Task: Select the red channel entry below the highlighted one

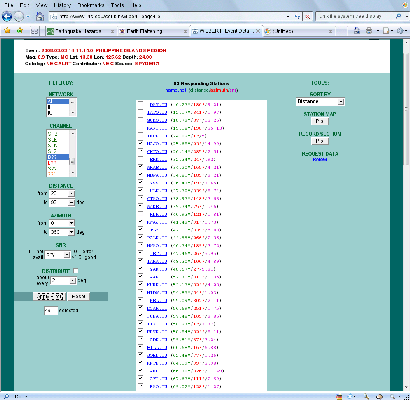Action: 58,163
